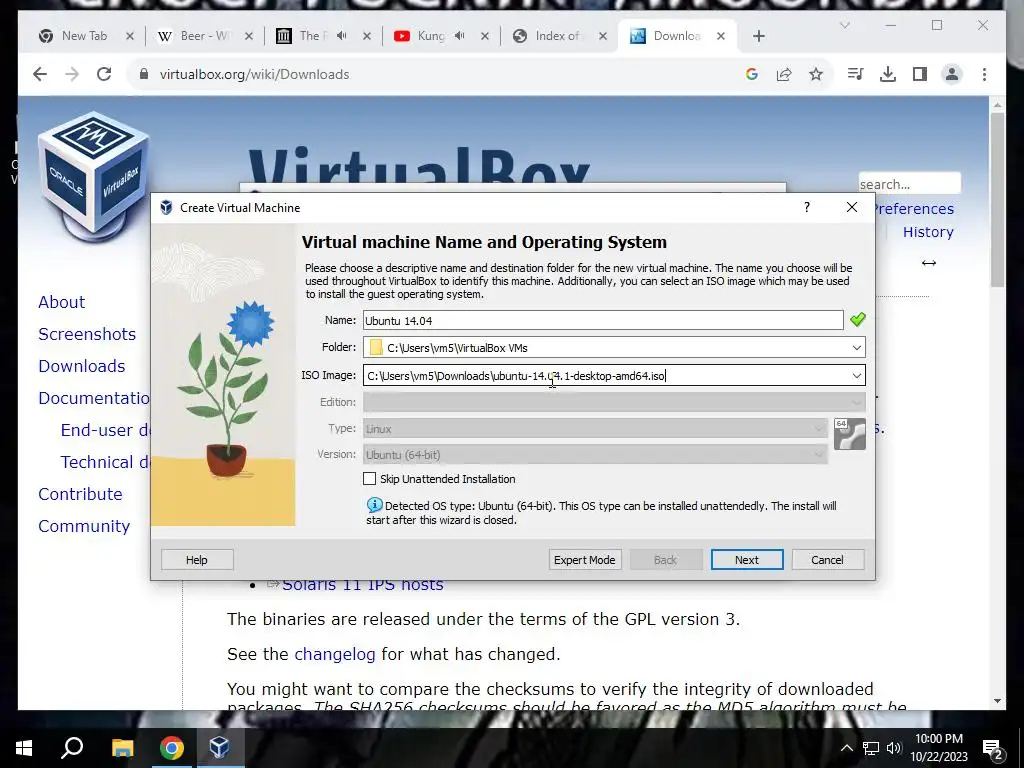Open the About sidebar link

[x=61, y=302]
